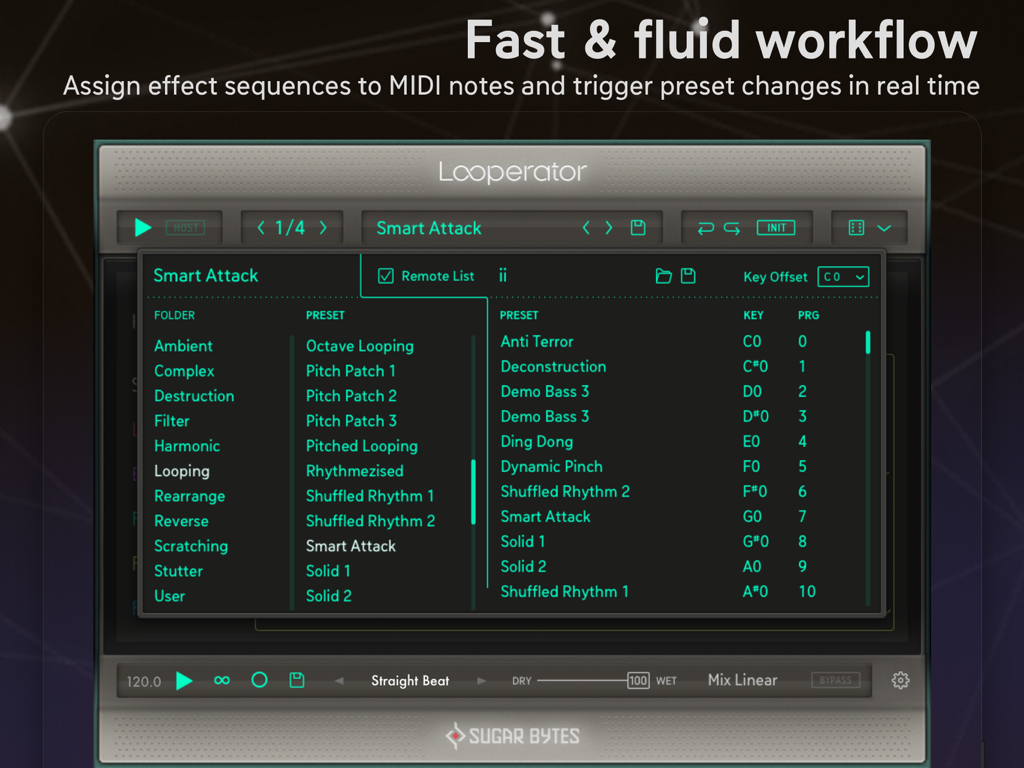
Task: Click the next preset arrow after Smart Attack
Action: pos(608,227)
